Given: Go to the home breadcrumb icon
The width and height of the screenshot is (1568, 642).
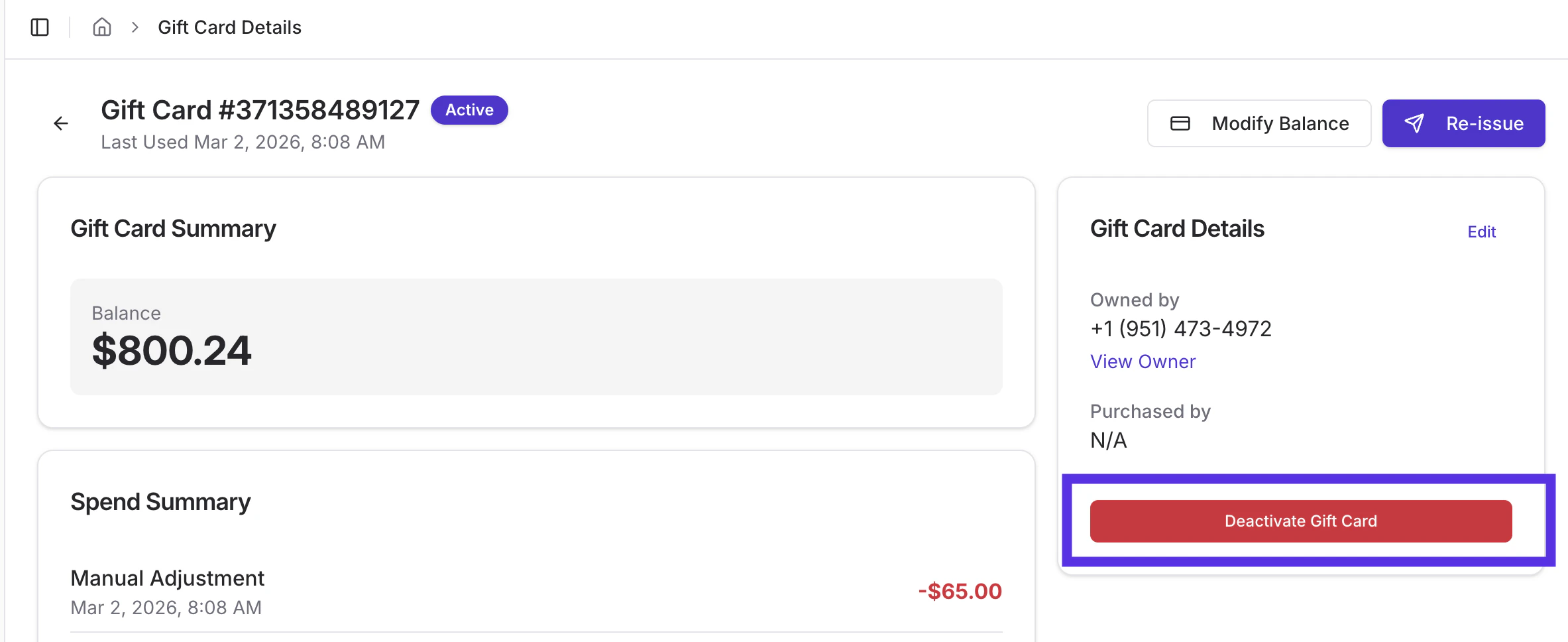Looking at the screenshot, I should (x=101, y=27).
